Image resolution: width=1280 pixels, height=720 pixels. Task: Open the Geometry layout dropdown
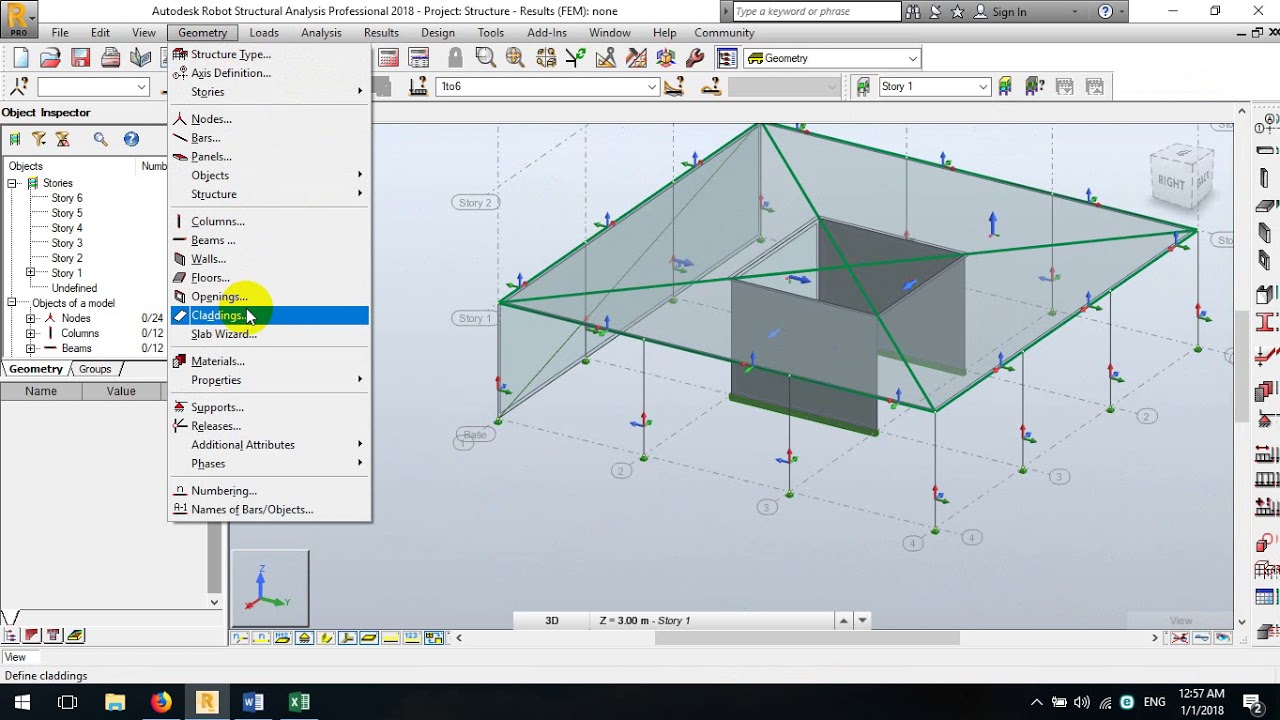(x=912, y=58)
